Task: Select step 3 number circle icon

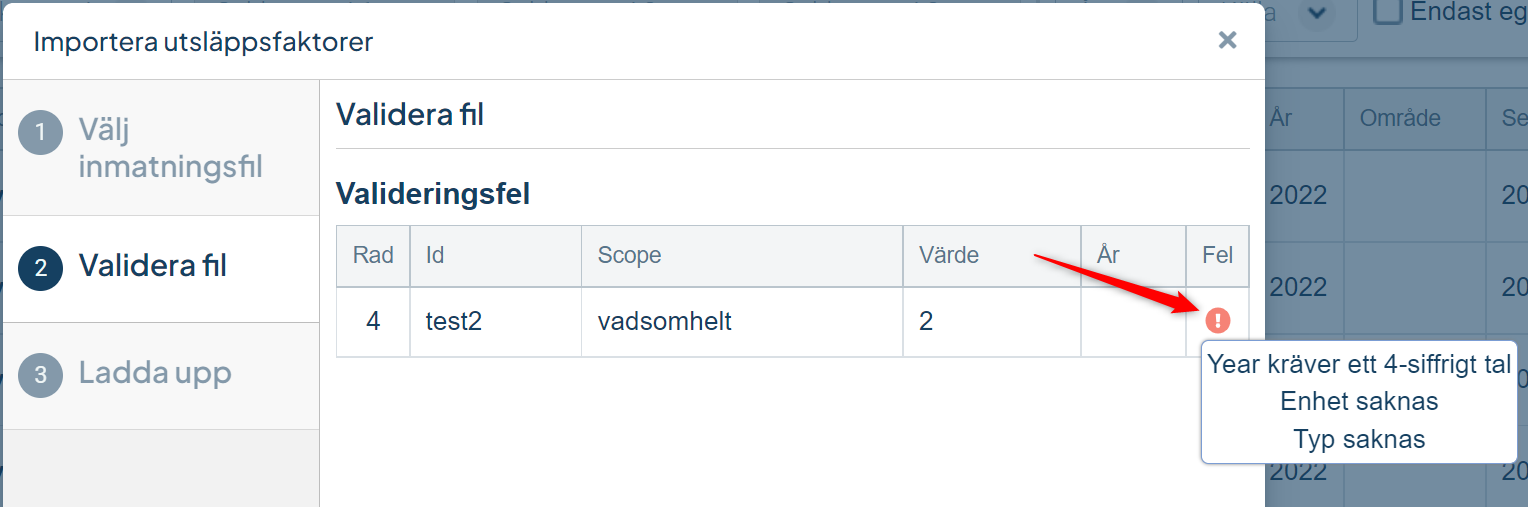Action: [40, 375]
